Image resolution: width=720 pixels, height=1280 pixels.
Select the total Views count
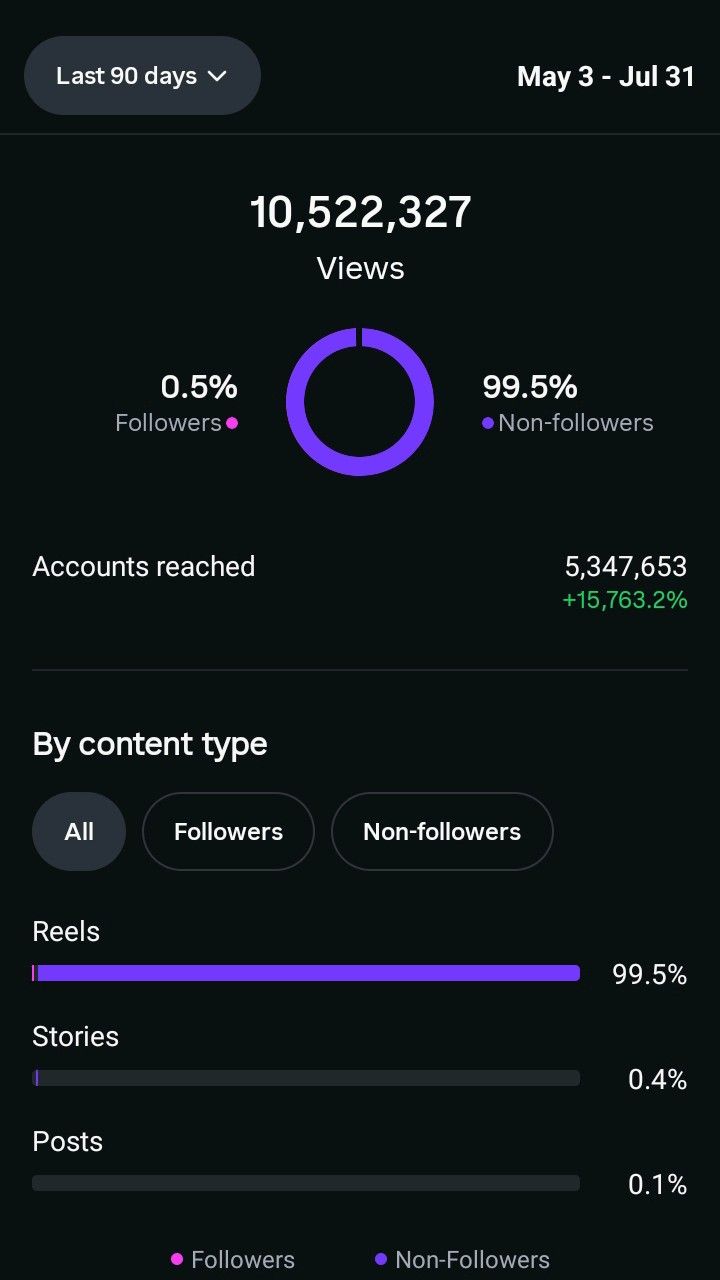pos(360,210)
